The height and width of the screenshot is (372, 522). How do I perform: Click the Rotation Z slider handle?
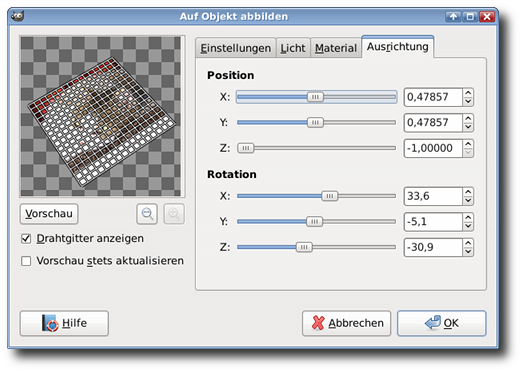304,247
